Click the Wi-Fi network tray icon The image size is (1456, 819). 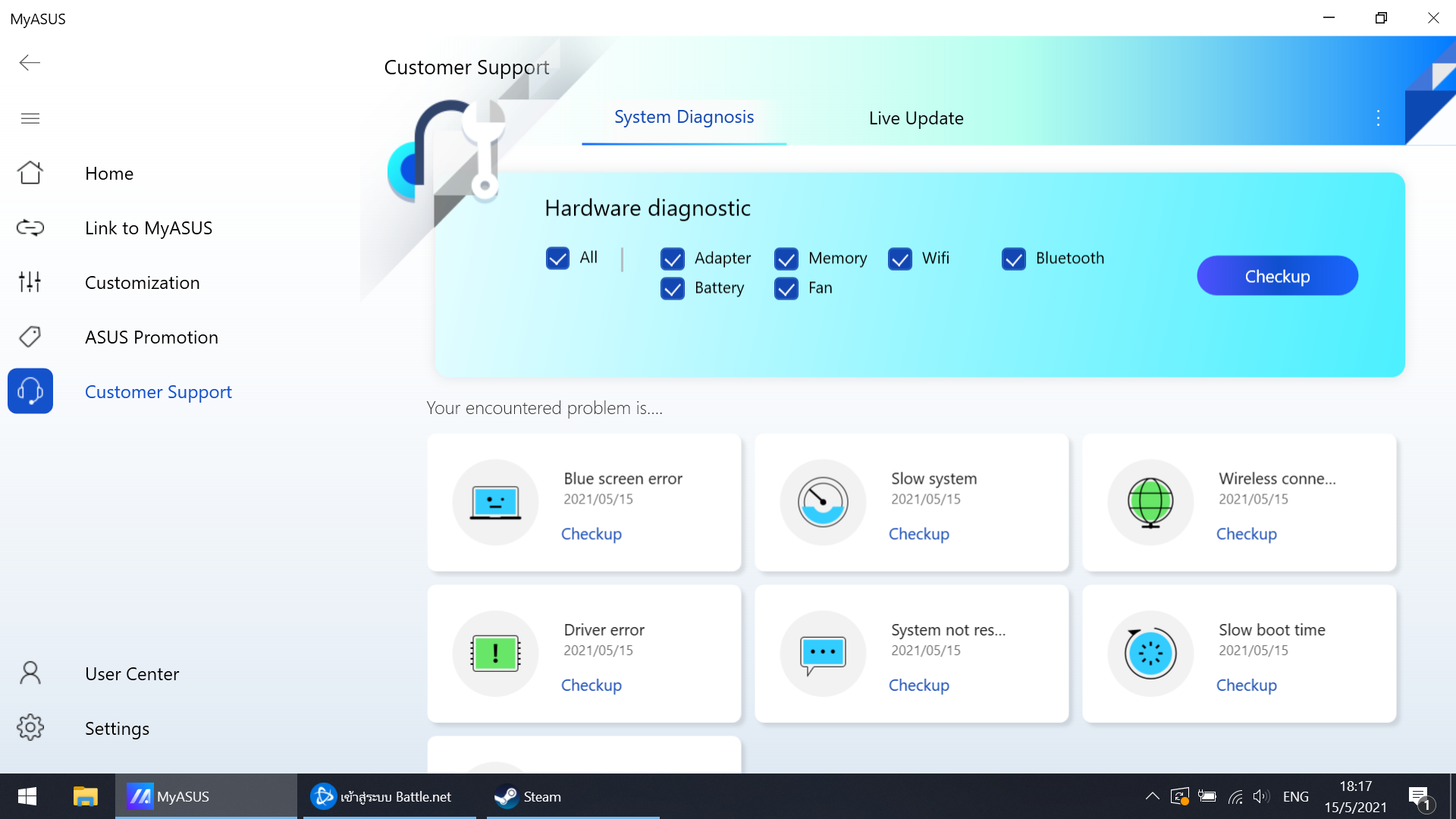pyautogui.click(x=1235, y=796)
